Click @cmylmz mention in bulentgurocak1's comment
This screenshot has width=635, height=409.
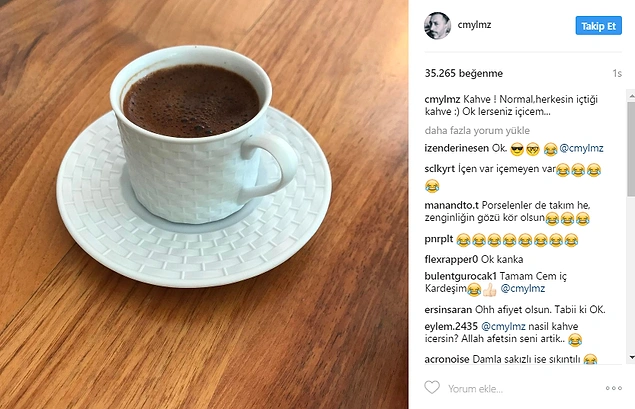pos(523,288)
